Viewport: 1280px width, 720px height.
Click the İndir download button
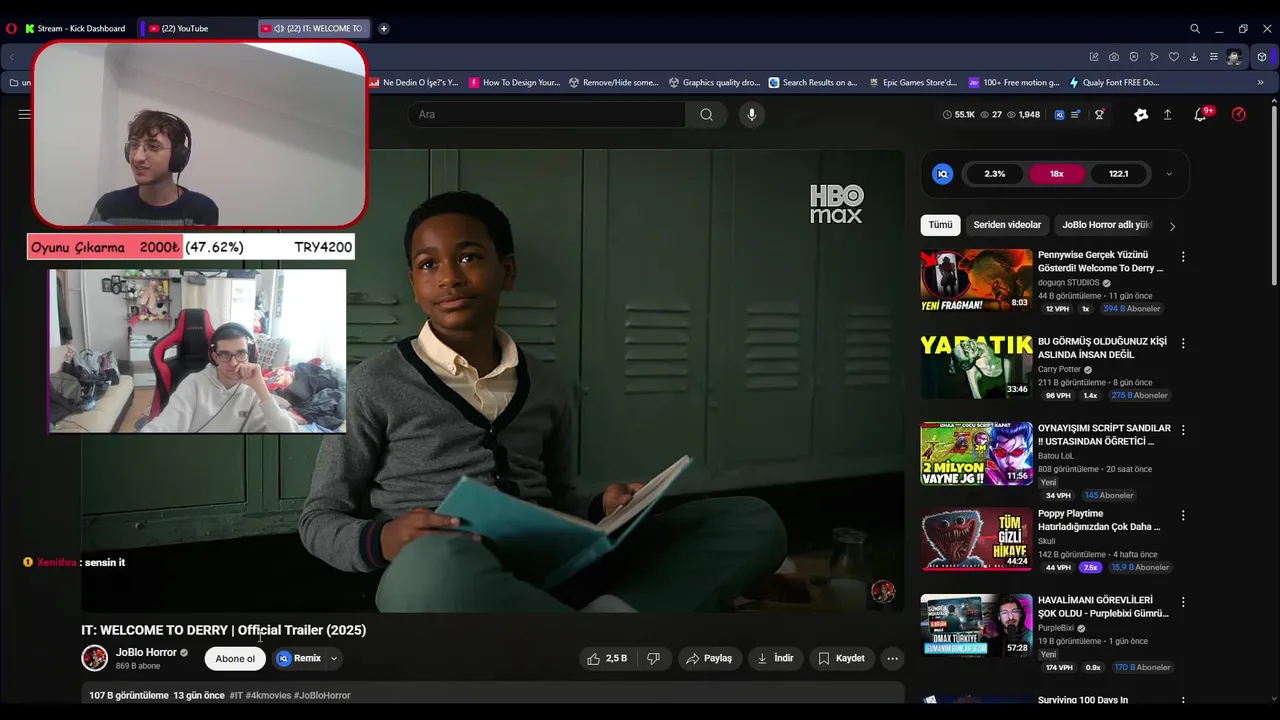click(x=775, y=658)
